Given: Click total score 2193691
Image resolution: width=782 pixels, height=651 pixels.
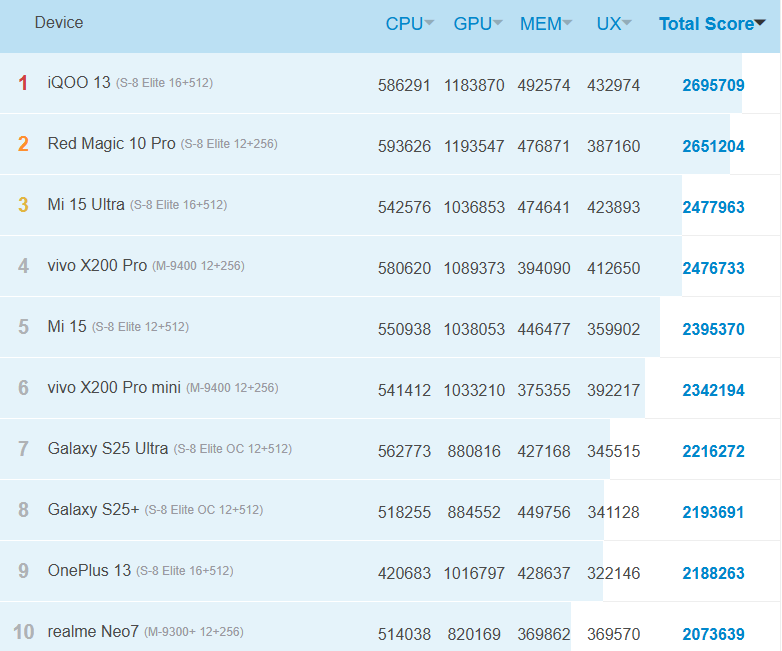Looking at the screenshot, I should click(713, 512).
